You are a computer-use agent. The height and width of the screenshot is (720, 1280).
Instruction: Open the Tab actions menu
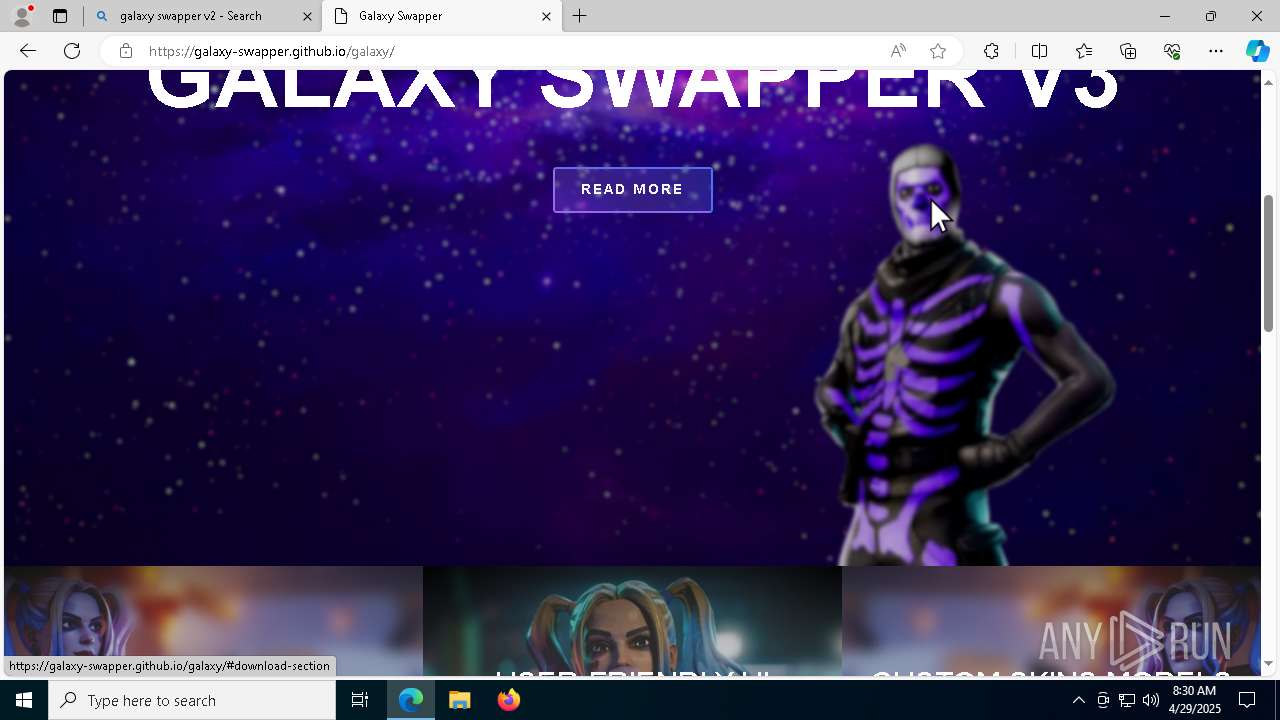click(x=60, y=16)
